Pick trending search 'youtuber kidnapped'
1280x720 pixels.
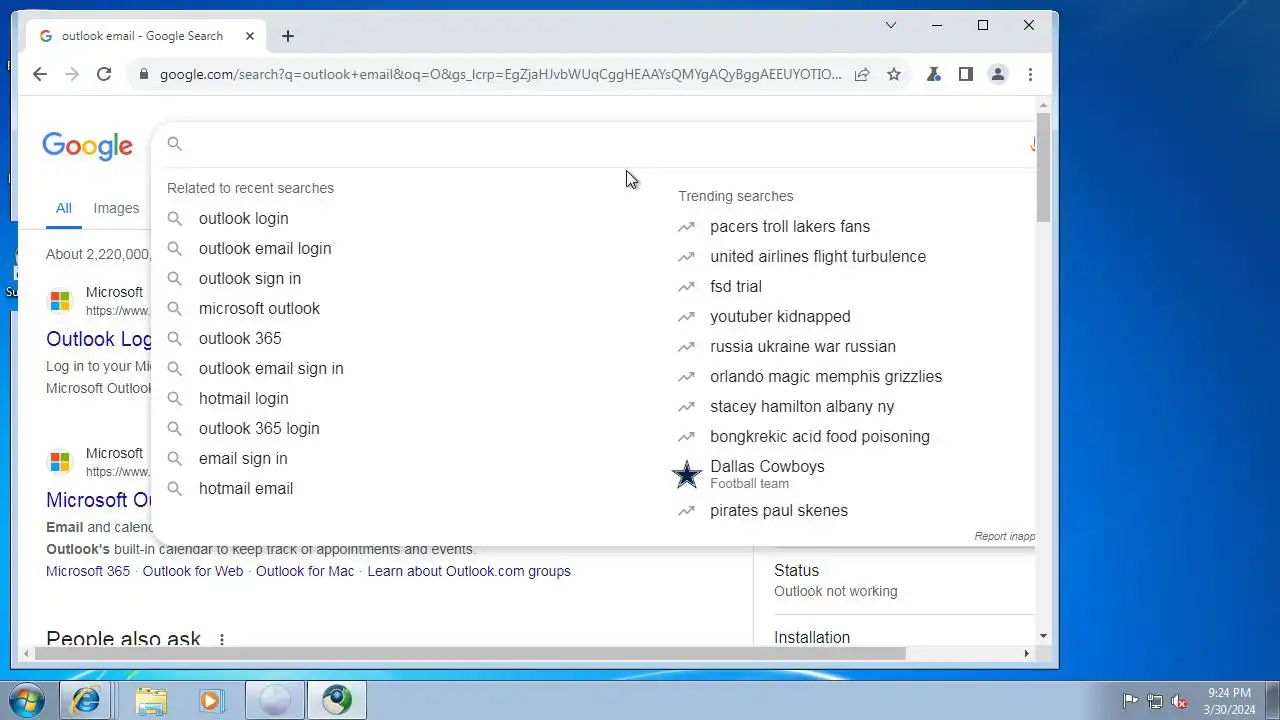(x=780, y=316)
